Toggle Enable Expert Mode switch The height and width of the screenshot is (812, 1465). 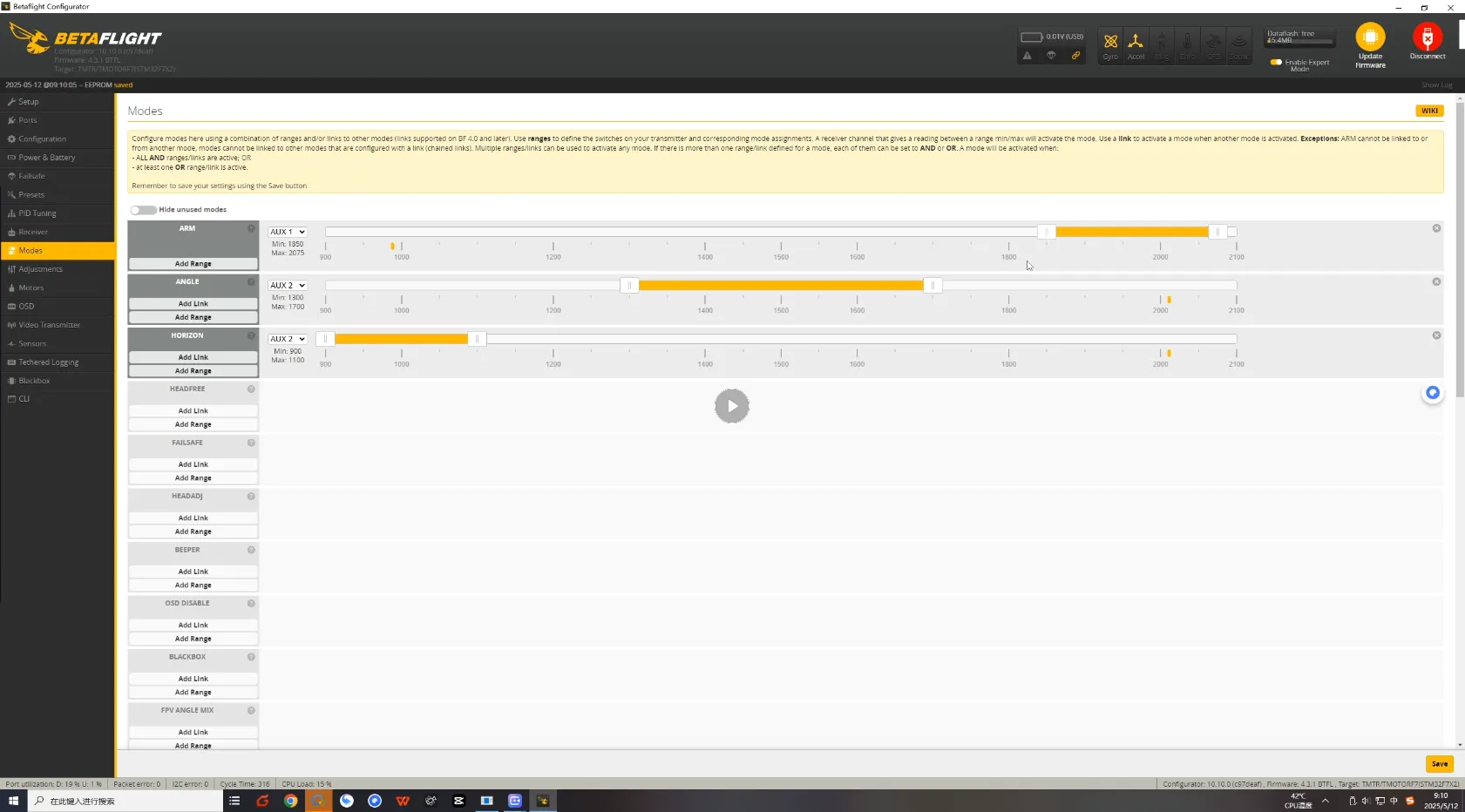pos(1276,62)
